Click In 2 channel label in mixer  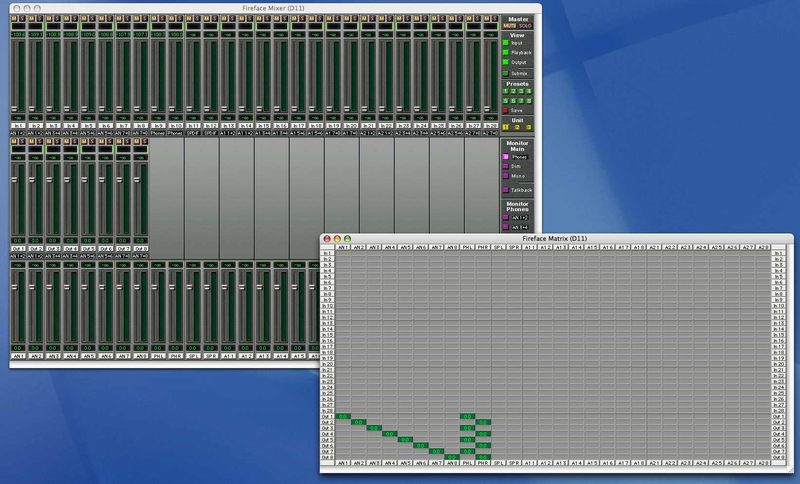coord(35,125)
